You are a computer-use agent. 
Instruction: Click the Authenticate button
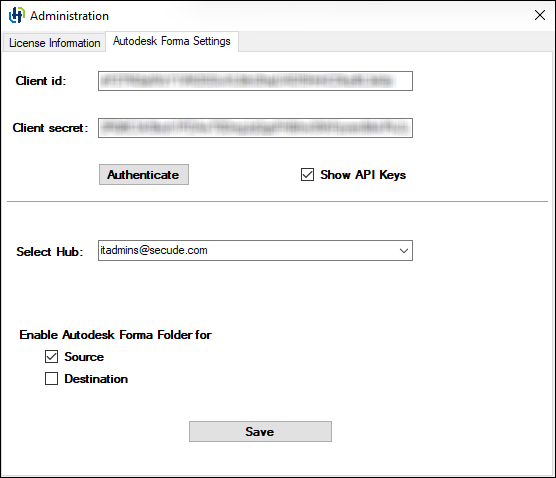tap(144, 174)
